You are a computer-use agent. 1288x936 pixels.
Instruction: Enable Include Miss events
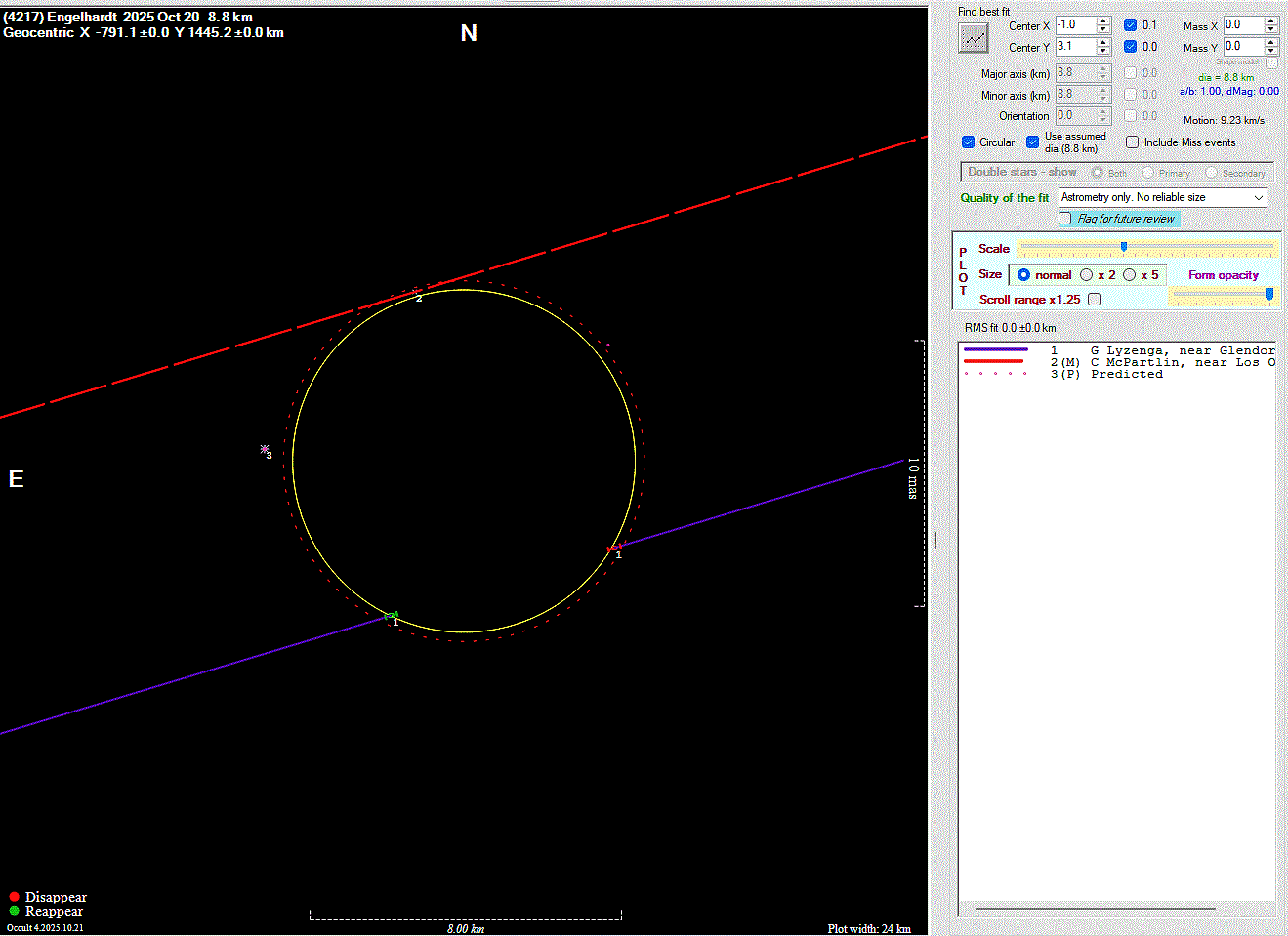[x=1132, y=142]
